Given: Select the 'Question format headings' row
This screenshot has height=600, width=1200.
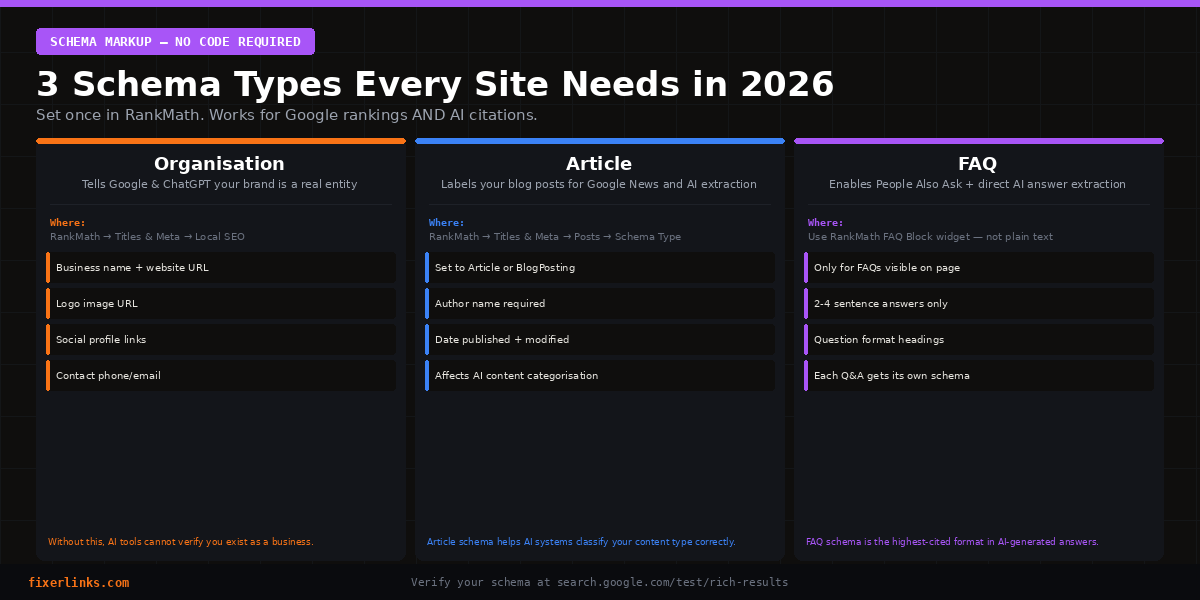Looking at the screenshot, I should coord(979,340).
